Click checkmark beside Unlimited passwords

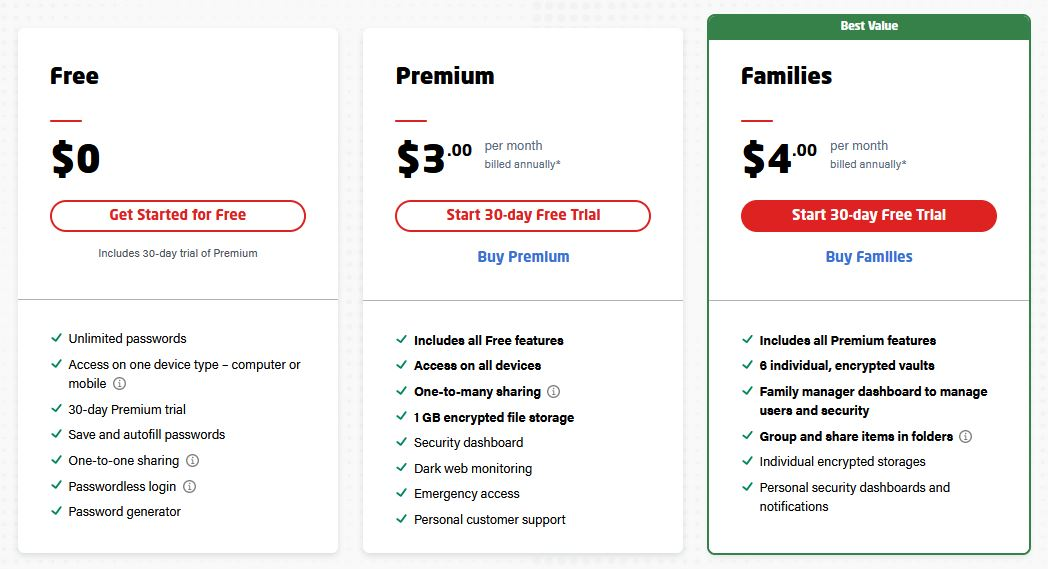tap(57, 338)
